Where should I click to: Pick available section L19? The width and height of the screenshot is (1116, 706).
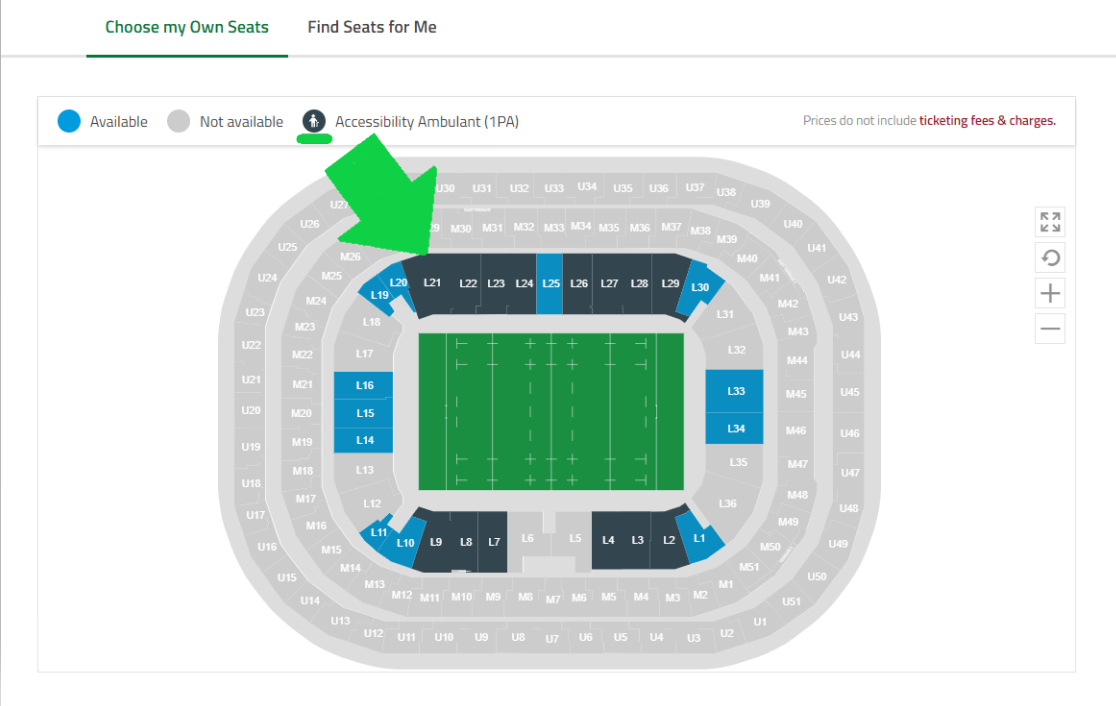[x=379, y=295]
